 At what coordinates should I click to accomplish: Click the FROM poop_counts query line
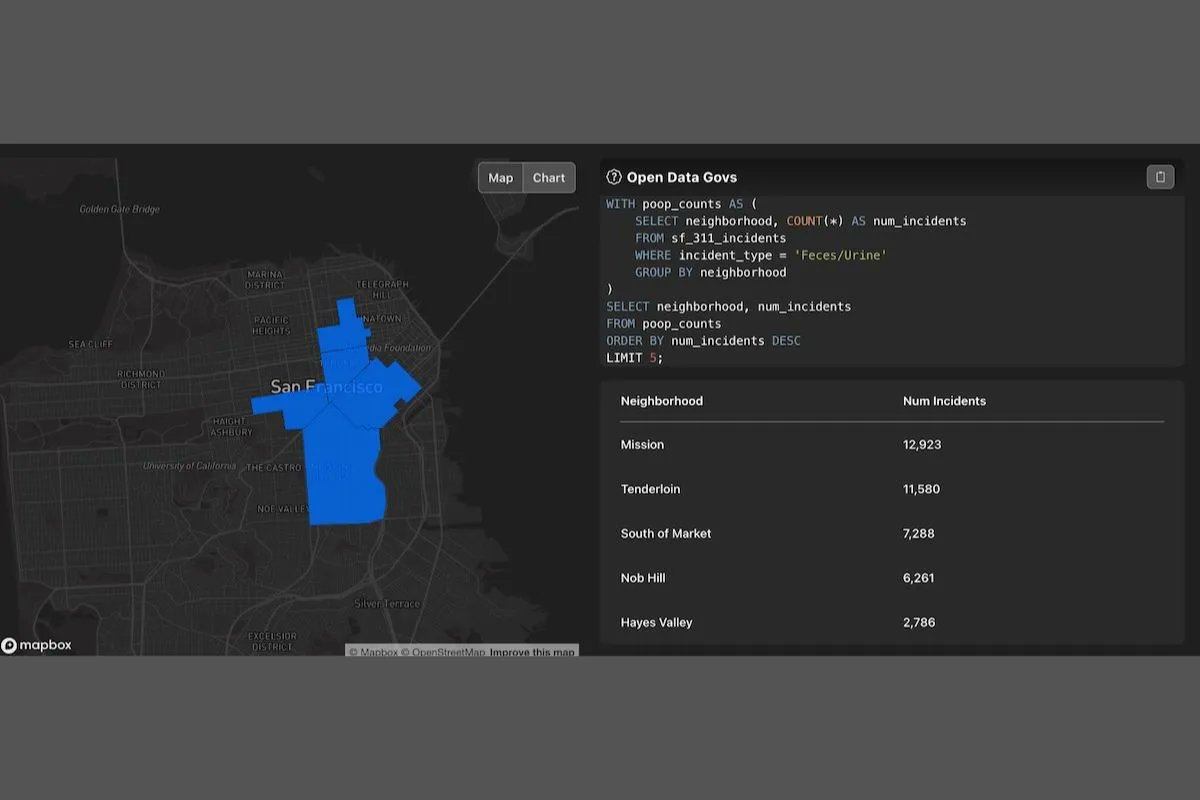pyautogui.click(x=663, y=324)
